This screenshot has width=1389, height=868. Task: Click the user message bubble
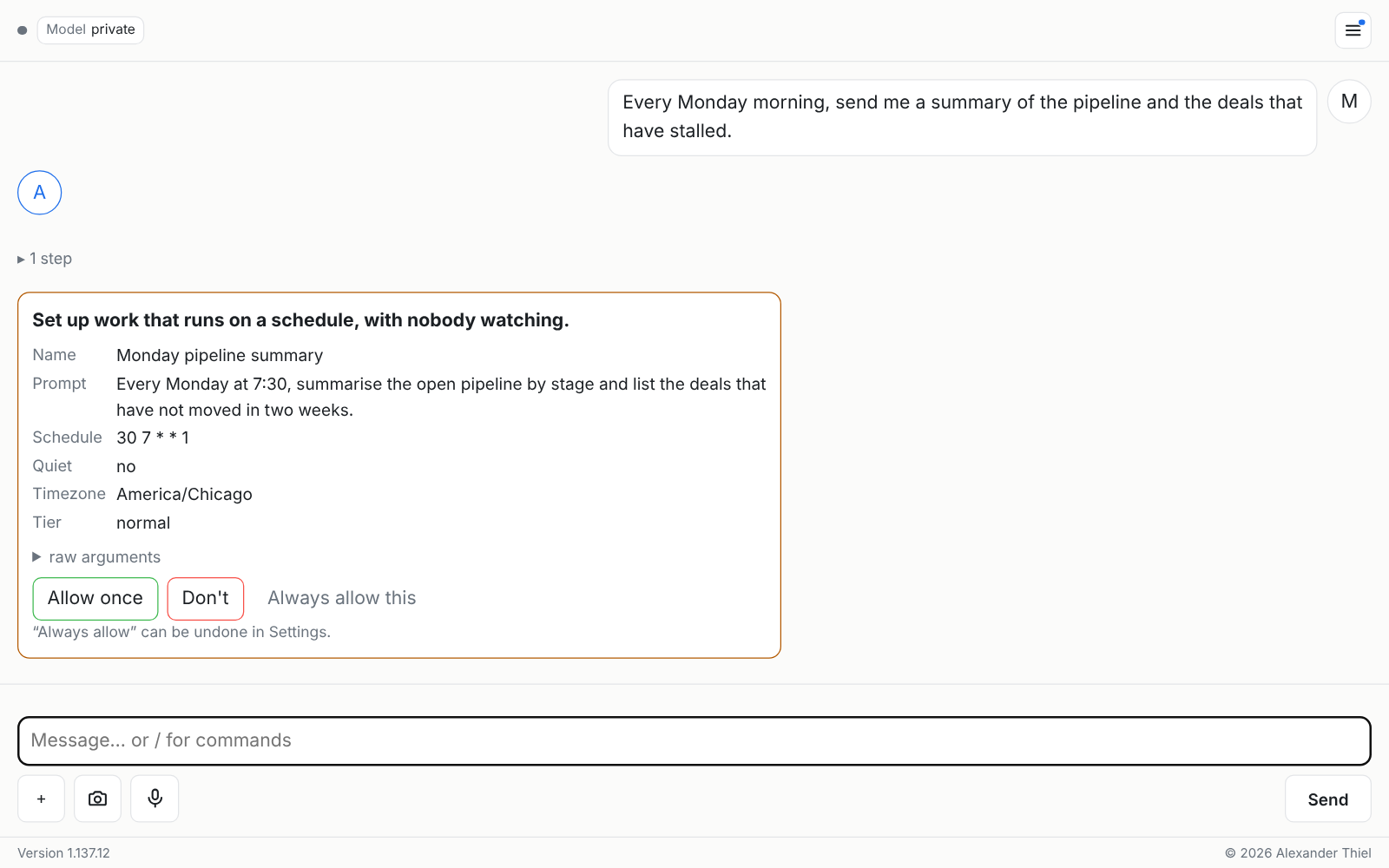pos(962,117)
